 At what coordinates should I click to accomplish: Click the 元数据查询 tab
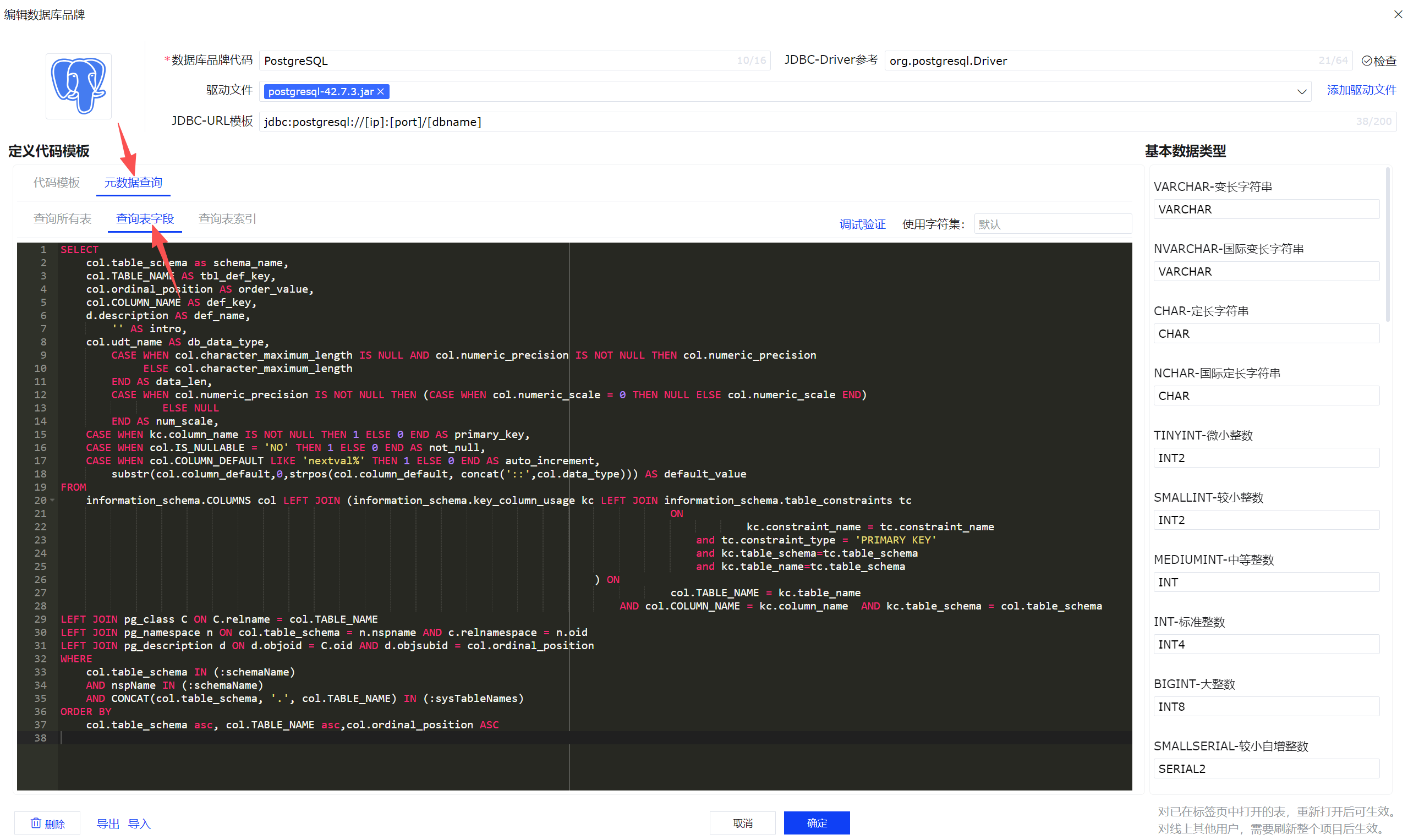pyautogui.click(x=133, y=183)
